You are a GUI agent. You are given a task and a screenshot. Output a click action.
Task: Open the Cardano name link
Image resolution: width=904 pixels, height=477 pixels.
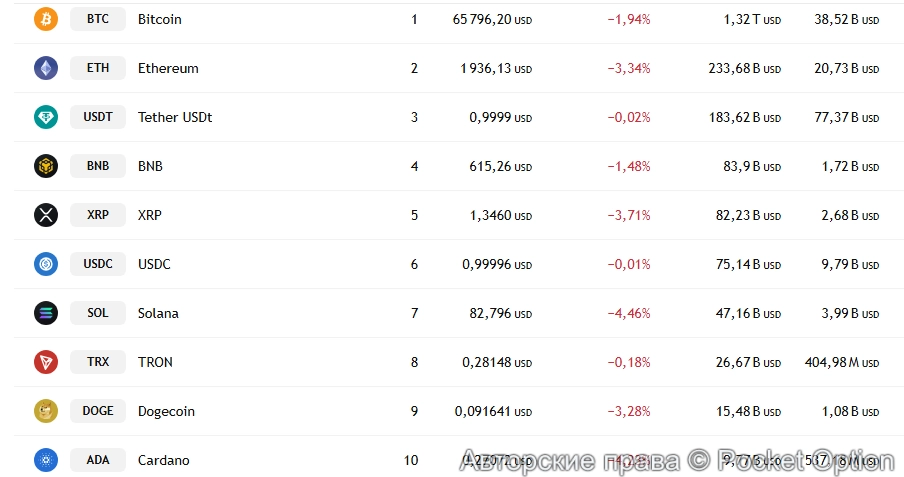(163, 460)
